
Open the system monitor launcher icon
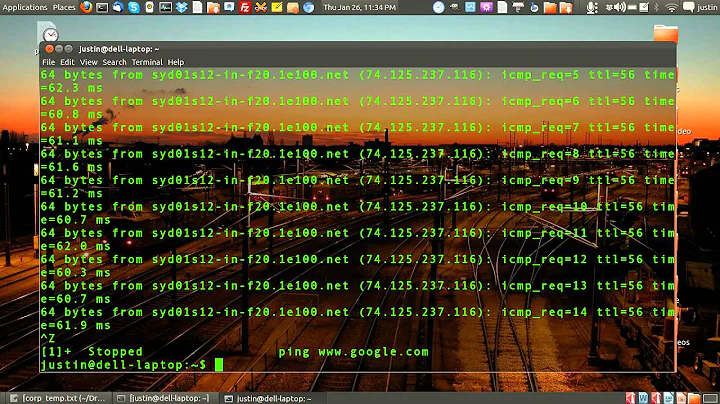[x=165, y=7]
